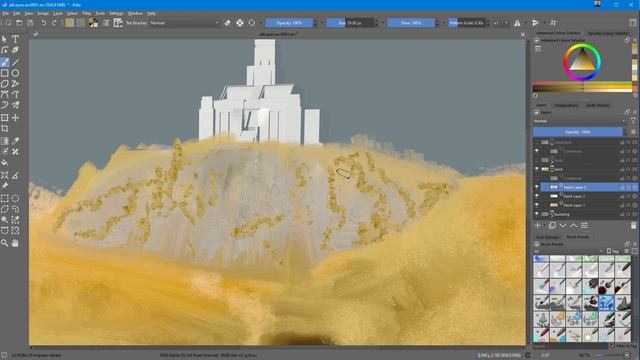This screenshot has height=360, width=640.
Task: Choose the Rectangle tool
Action: tap(4, 73)
